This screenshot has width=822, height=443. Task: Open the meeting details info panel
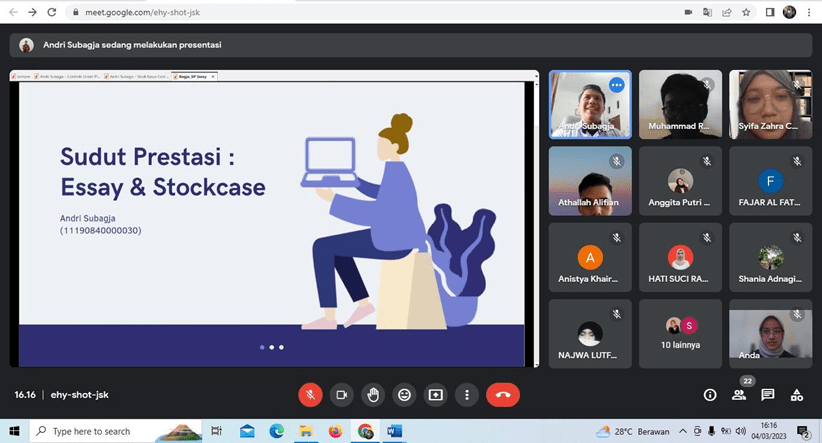click(710, 395)
